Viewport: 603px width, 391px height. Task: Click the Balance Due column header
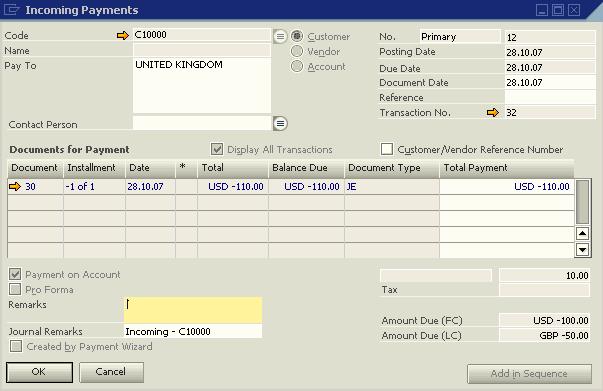[x=306, y=168]
